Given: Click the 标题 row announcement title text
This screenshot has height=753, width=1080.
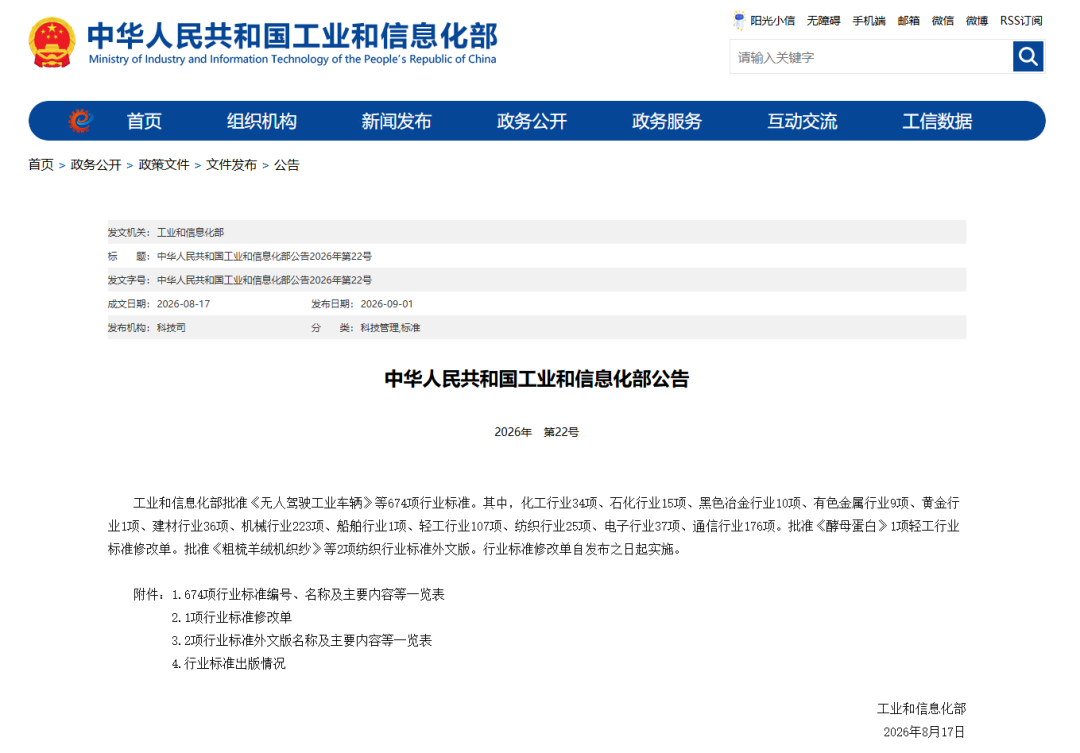Looking at the screenshot, I should [264, 256].
